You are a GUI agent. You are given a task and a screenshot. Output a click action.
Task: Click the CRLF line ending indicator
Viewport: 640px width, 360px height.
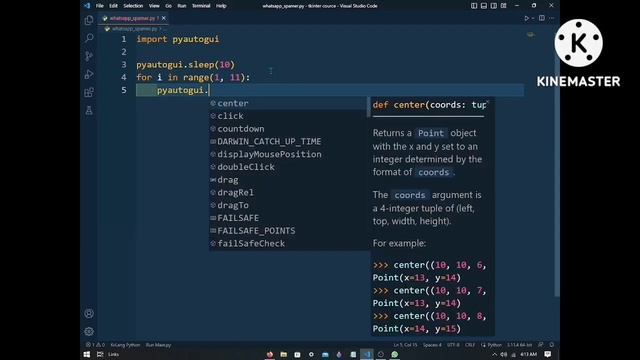[470, 345]
